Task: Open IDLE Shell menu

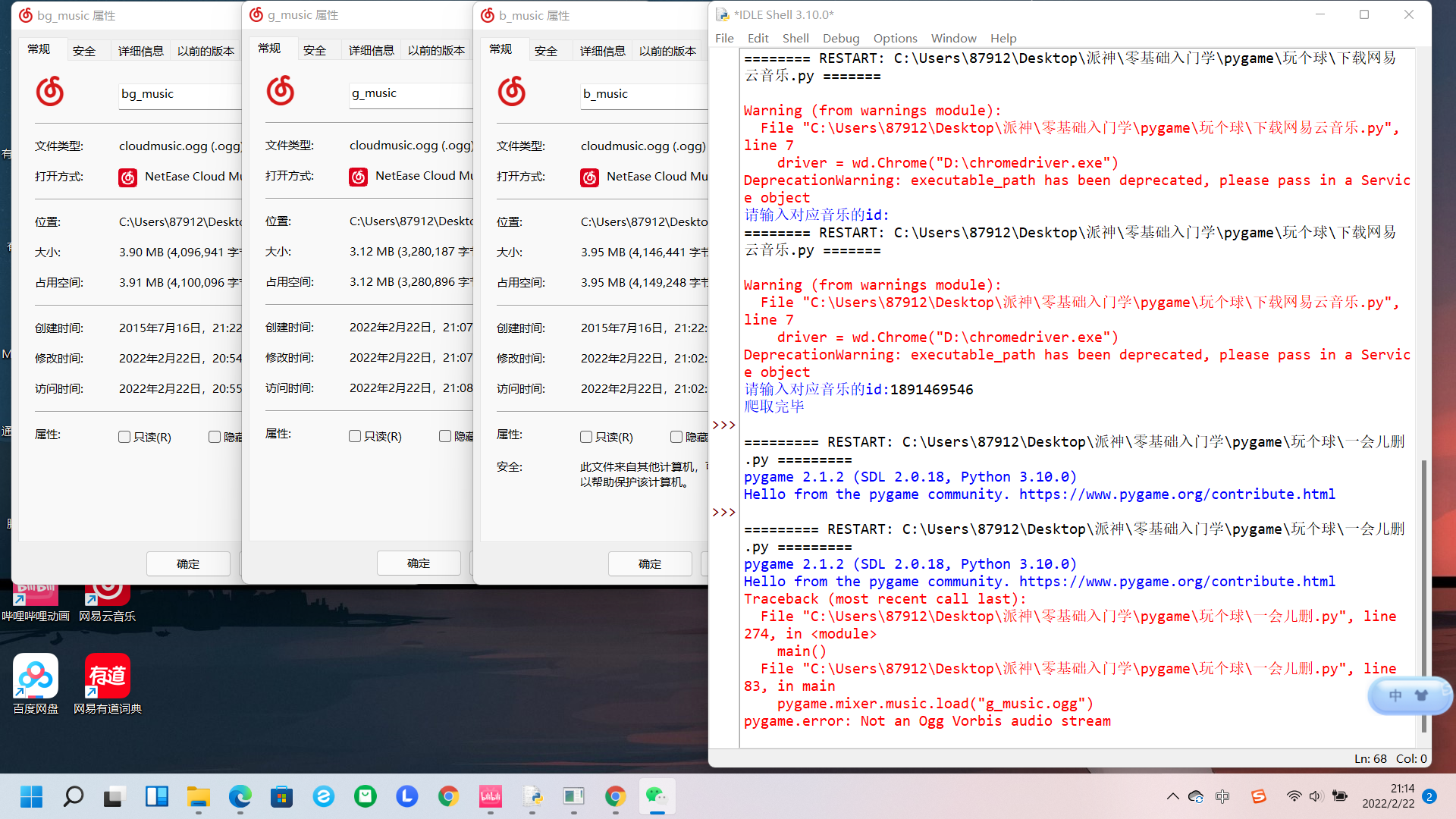Action: coord(795,38)
